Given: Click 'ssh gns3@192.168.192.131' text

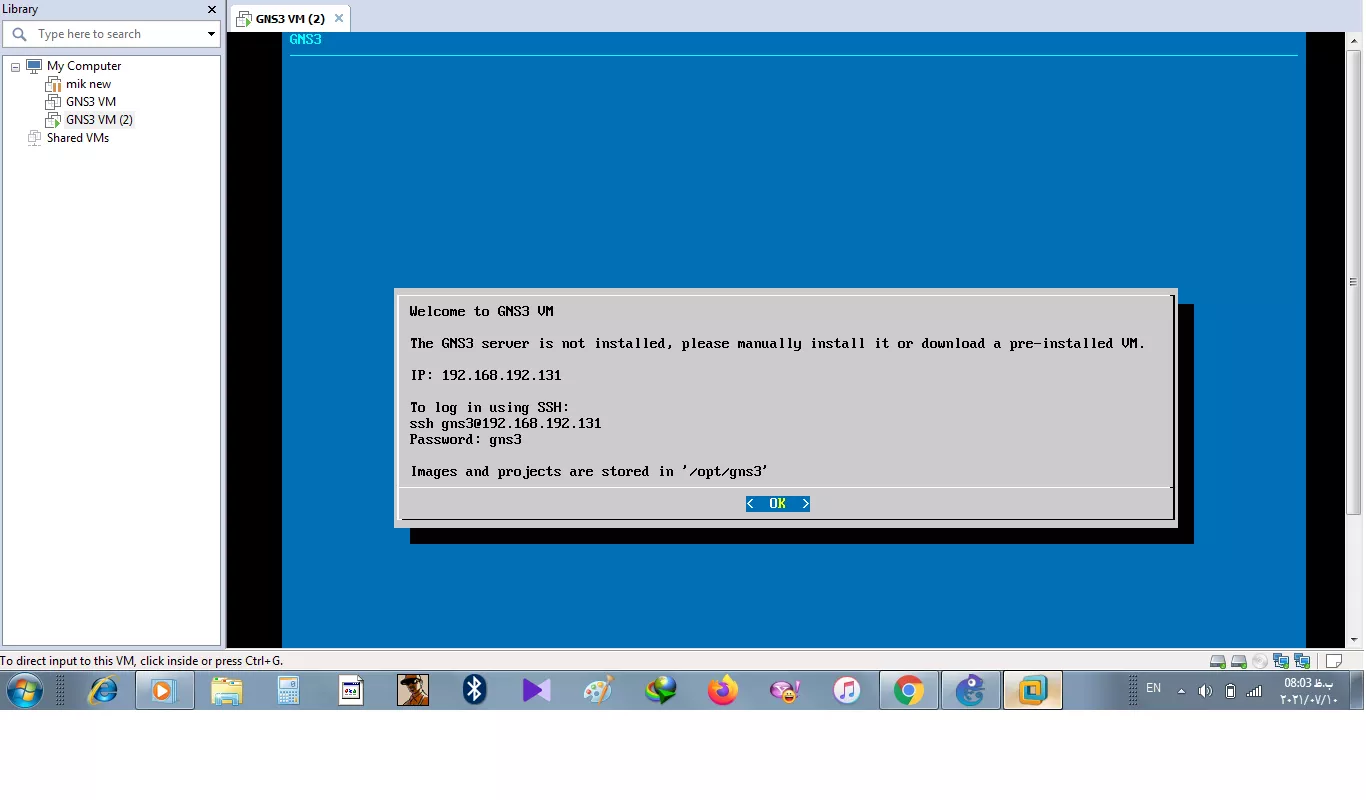Looking at the screenshot, I should 505,423.
